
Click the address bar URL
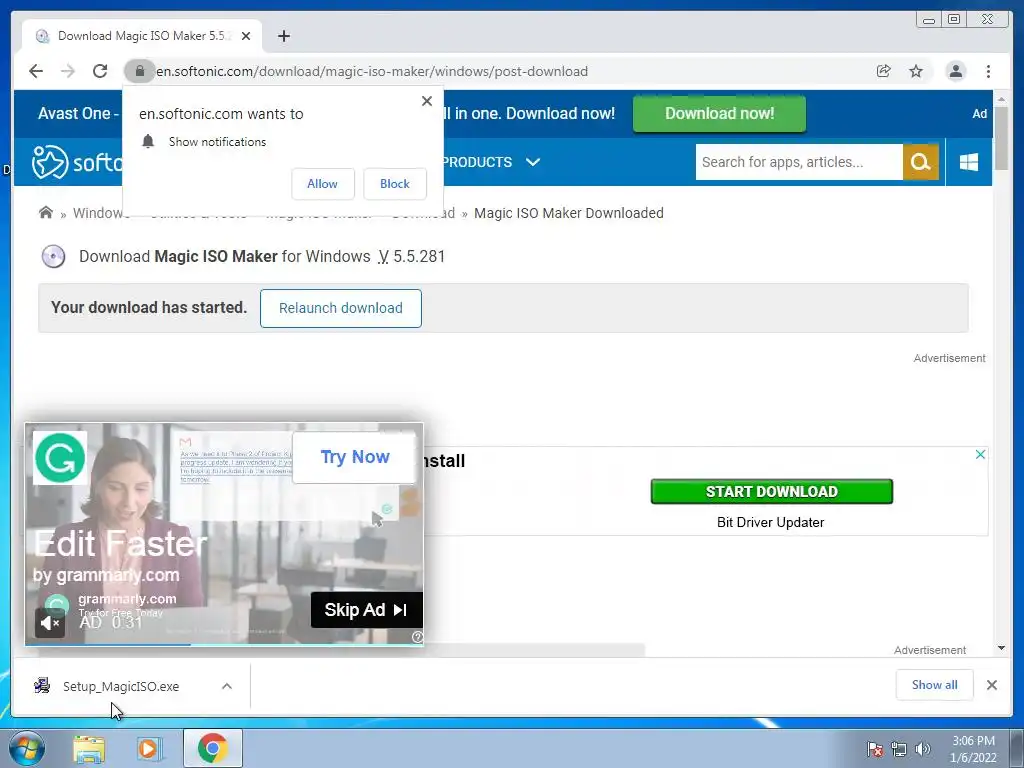(372, 71)
